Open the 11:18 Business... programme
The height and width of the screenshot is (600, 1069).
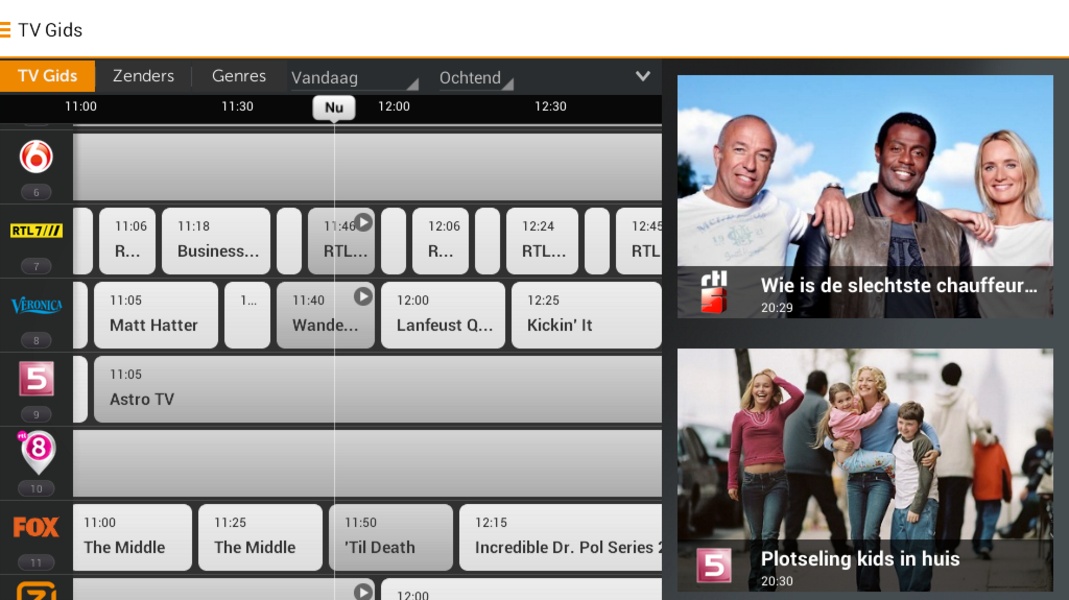[216, 241]
